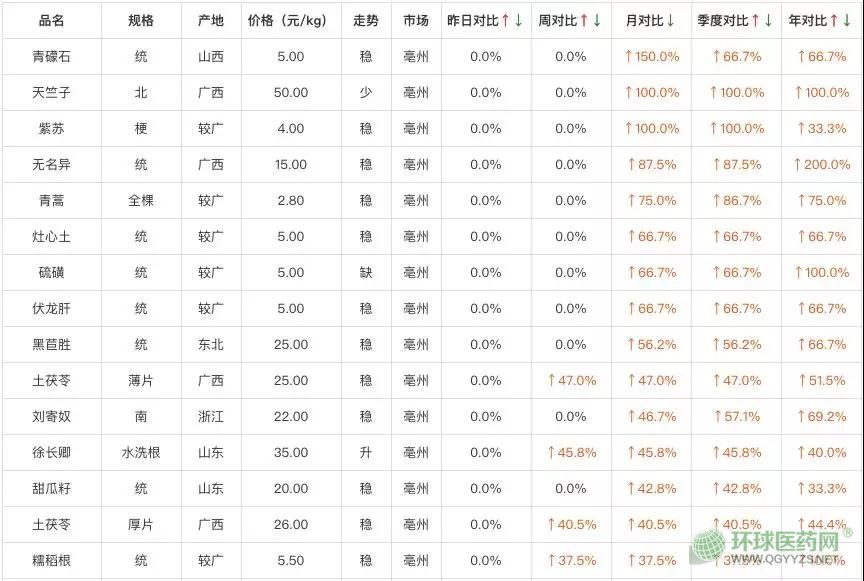
Task: Sort 周对比 descending with the green arrow
Action: pyautogui.click(x=597, y=20)
